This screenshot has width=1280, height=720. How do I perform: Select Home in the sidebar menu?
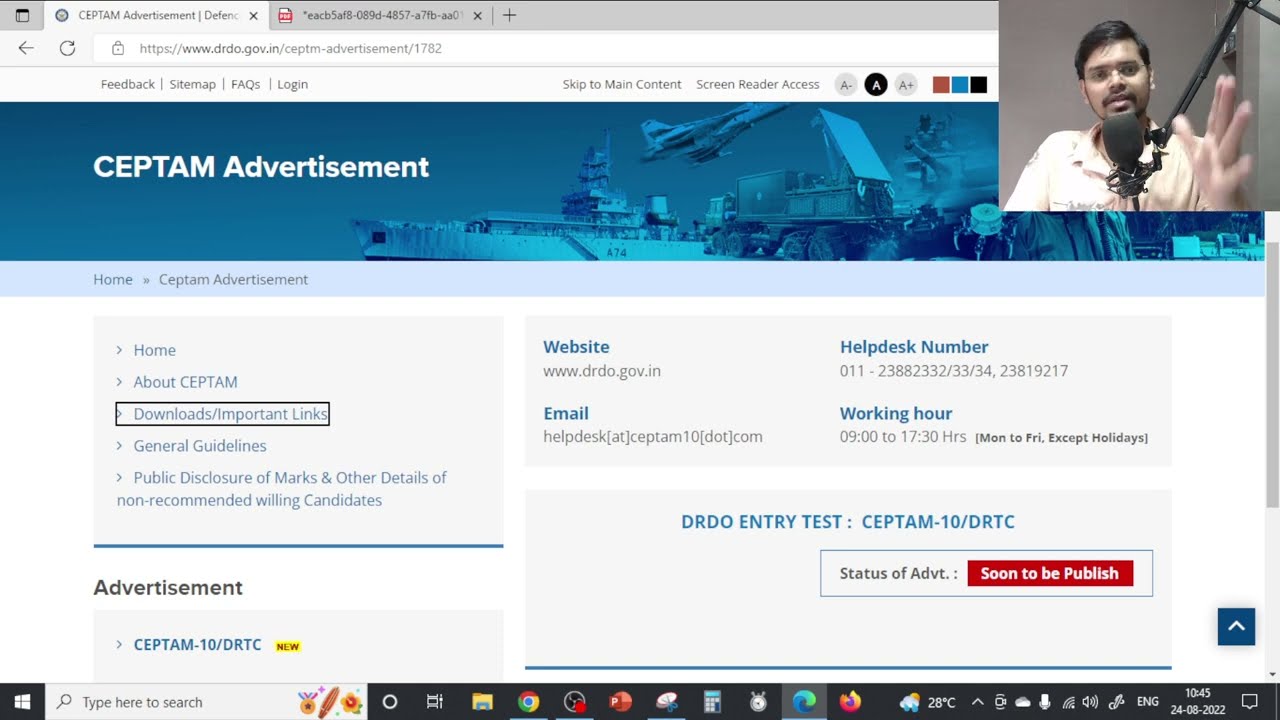[154, 350]
